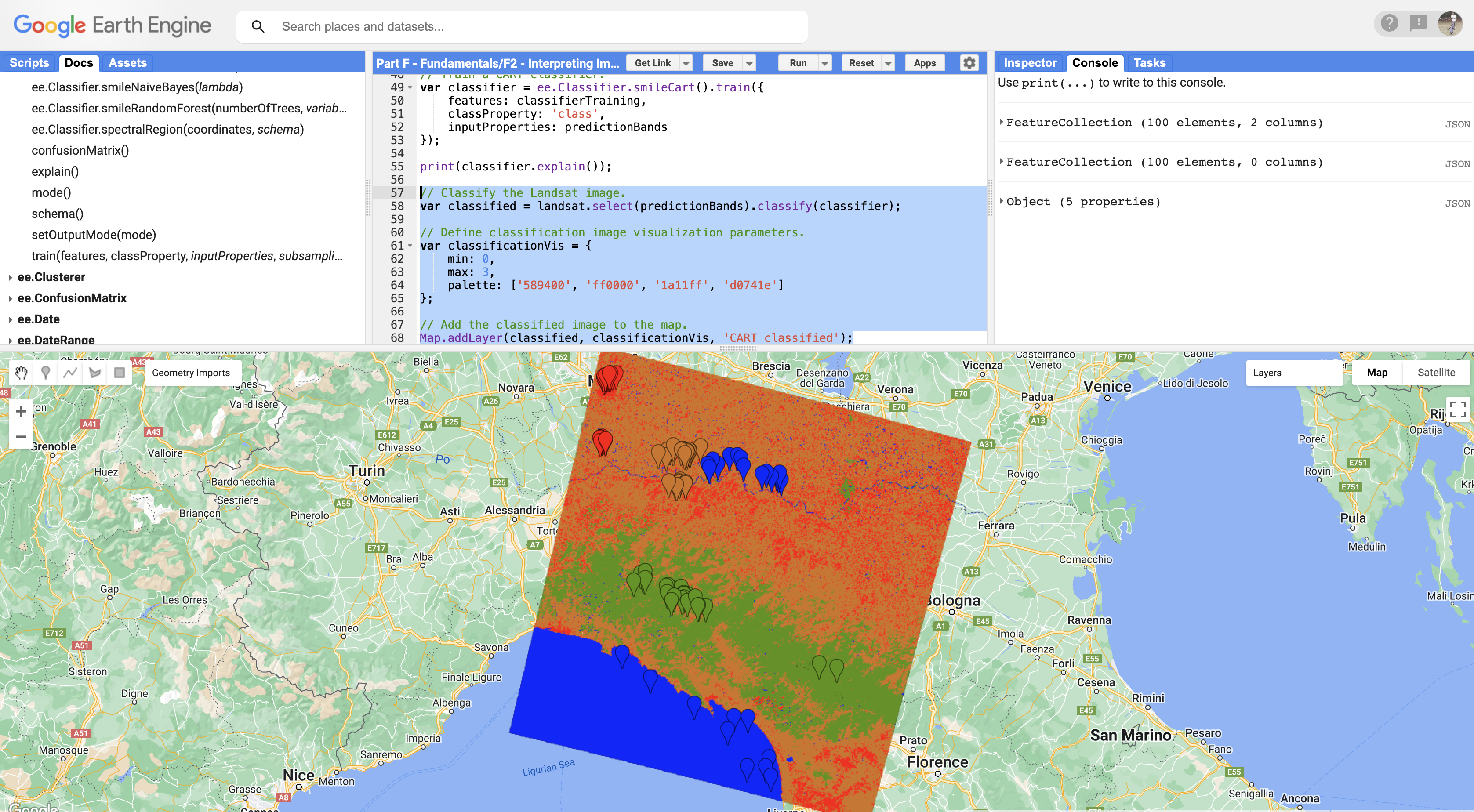Switch to Map base layer view

(x=1377, y=373)
